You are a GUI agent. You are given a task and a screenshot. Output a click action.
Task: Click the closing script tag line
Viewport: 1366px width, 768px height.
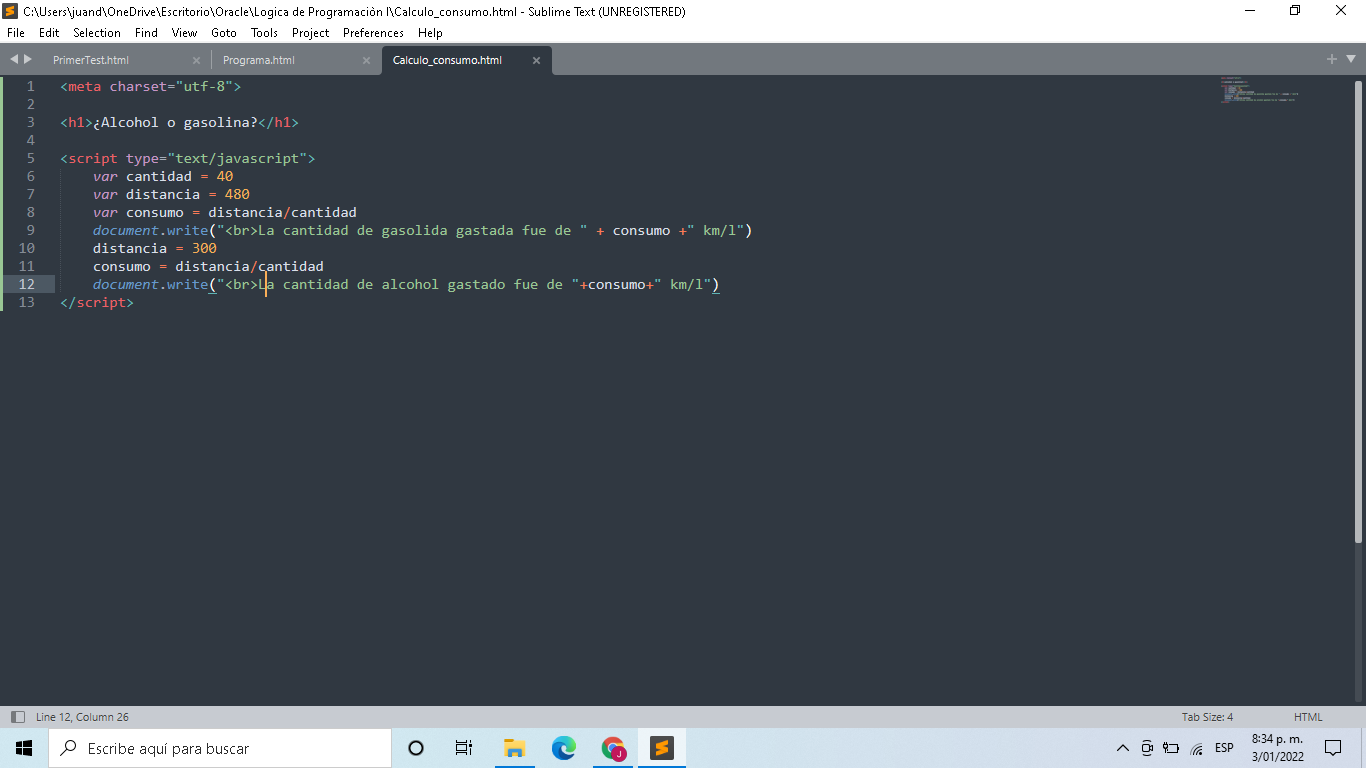click(x=97, y=302)
